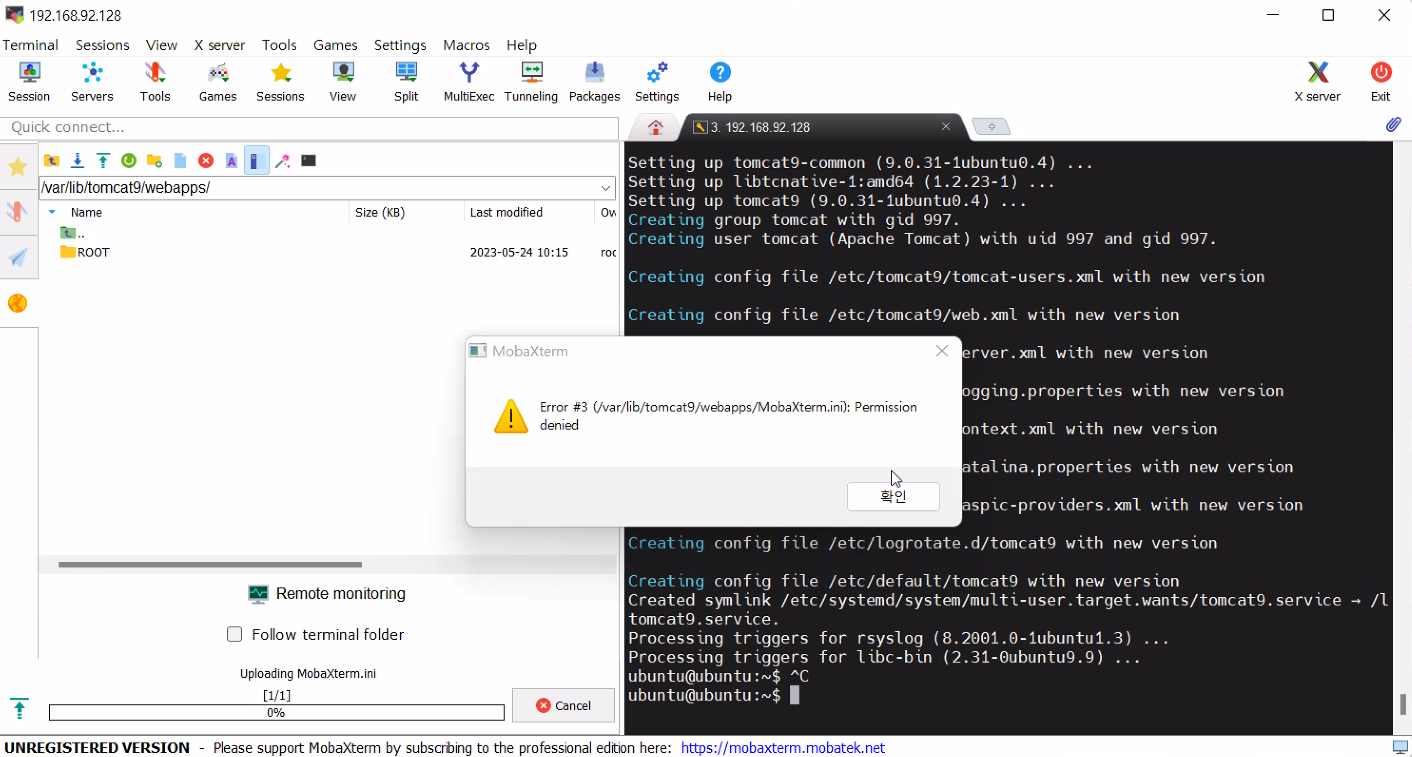
Task: Click the terminal vertical scrollbar thumb
Action: pos(1403,704)
